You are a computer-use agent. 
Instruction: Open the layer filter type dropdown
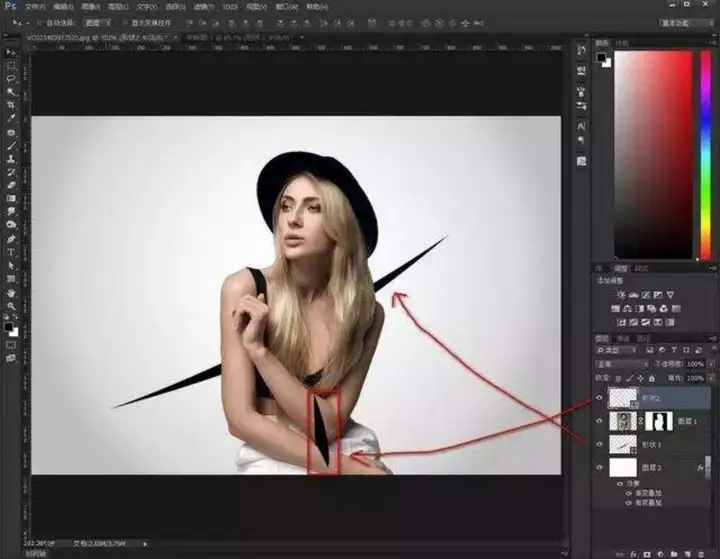point(617,350)
